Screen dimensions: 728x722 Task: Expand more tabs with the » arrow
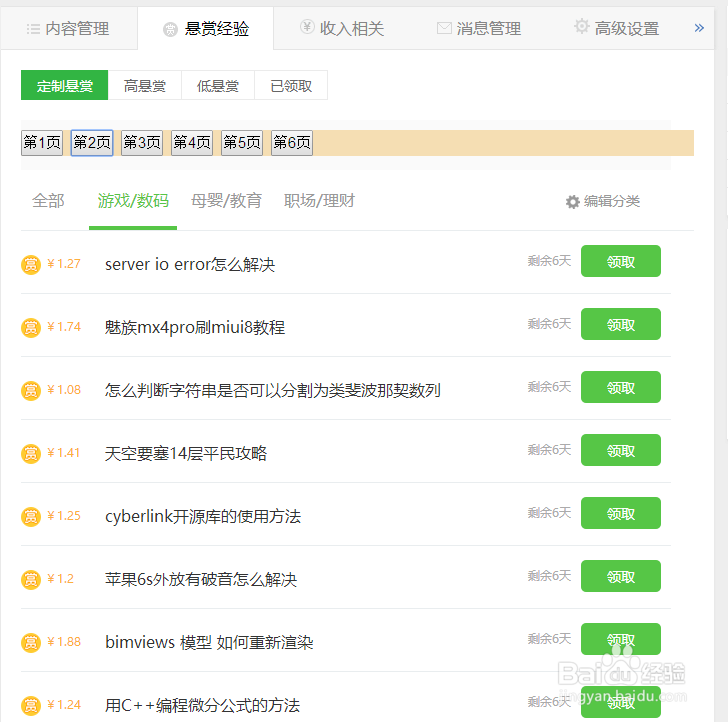tap(699, 28)
